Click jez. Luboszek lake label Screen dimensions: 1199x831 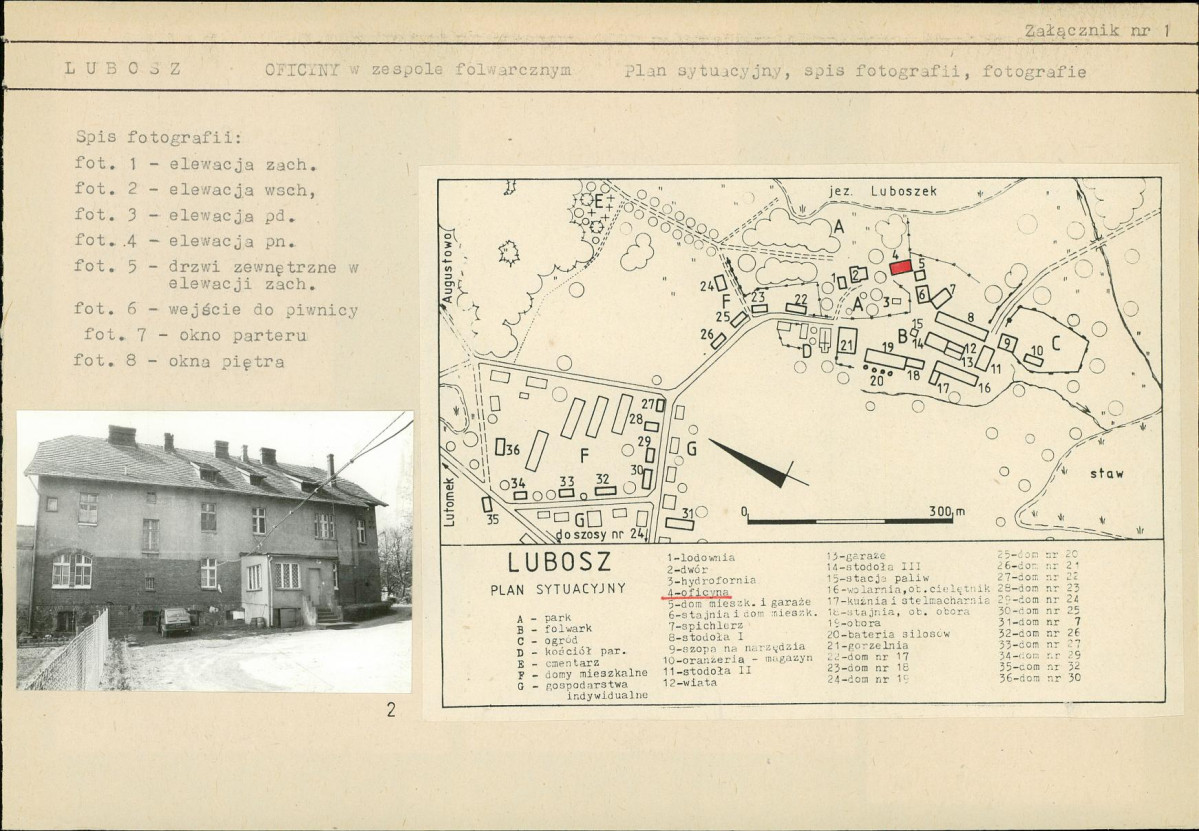click(x=882, y=191)
